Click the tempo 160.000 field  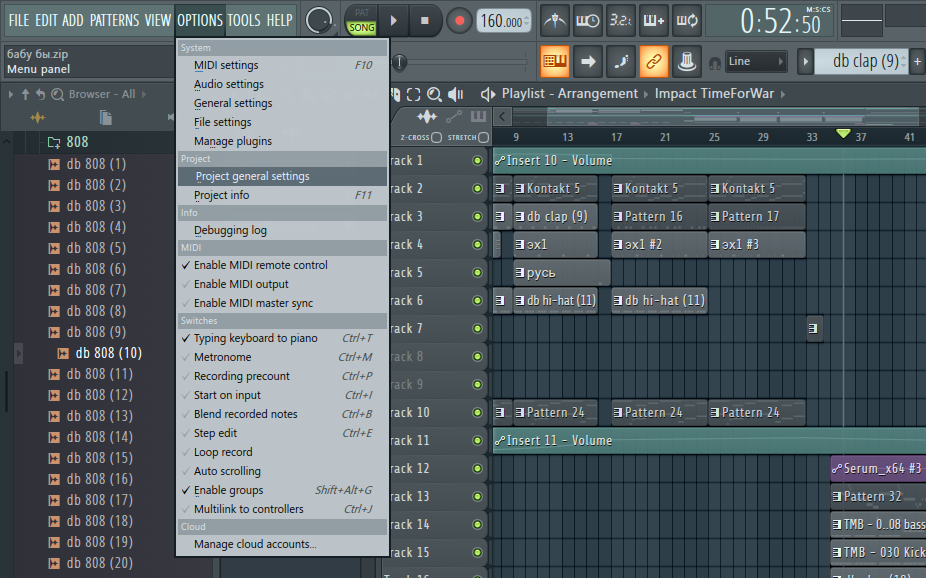503,22
